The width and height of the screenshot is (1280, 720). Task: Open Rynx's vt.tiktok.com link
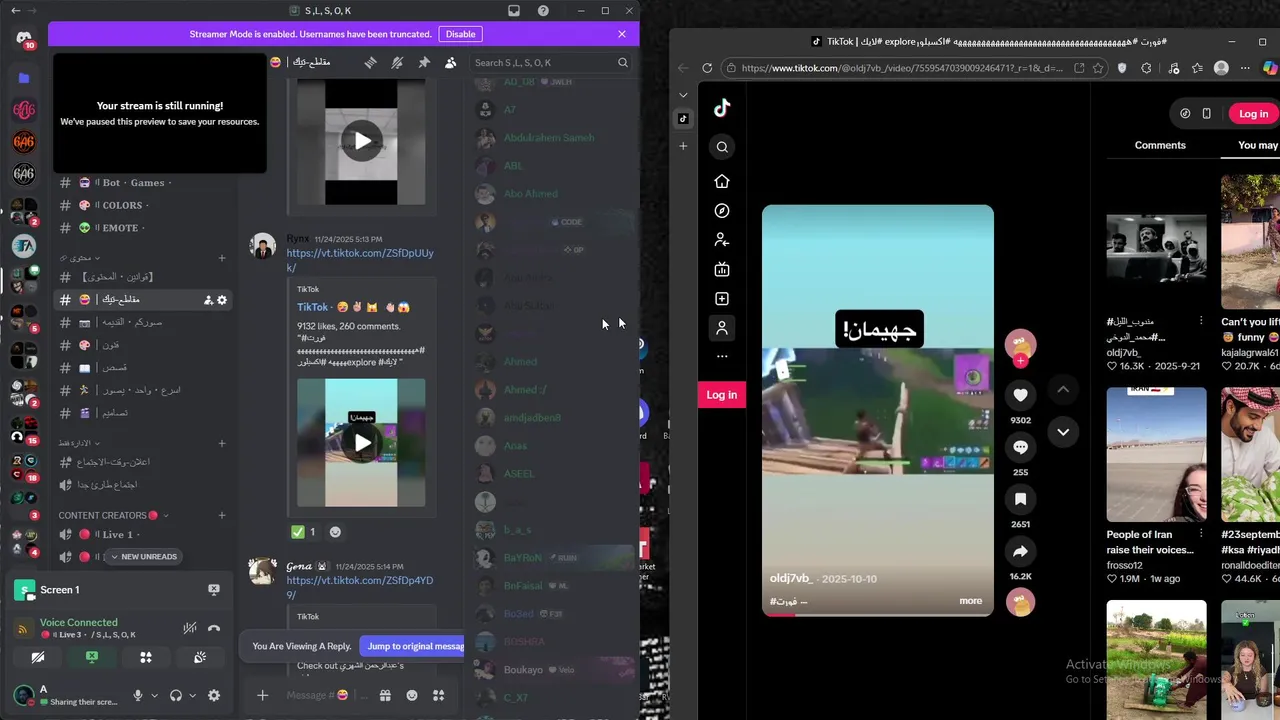360,260
